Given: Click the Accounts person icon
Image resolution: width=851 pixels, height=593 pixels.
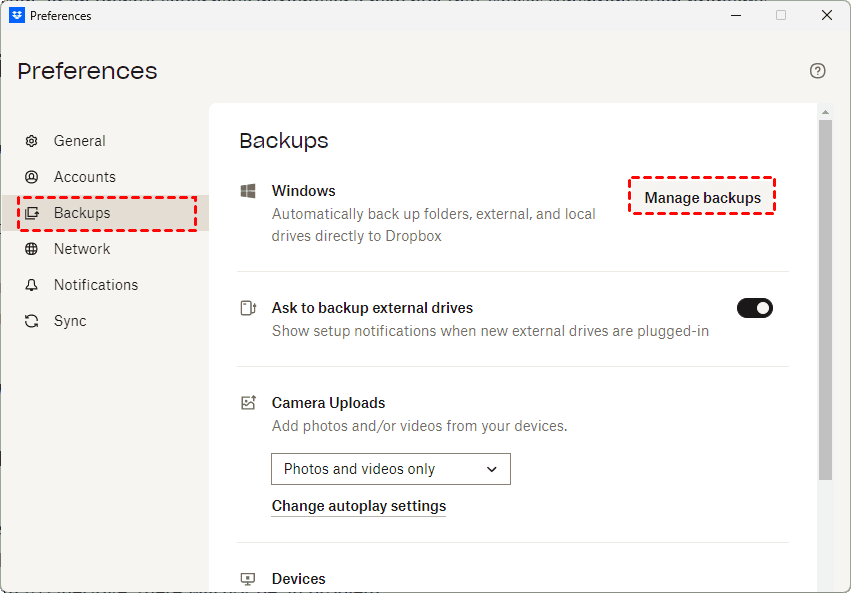Looking at the screenshot, I should (32, 177).
